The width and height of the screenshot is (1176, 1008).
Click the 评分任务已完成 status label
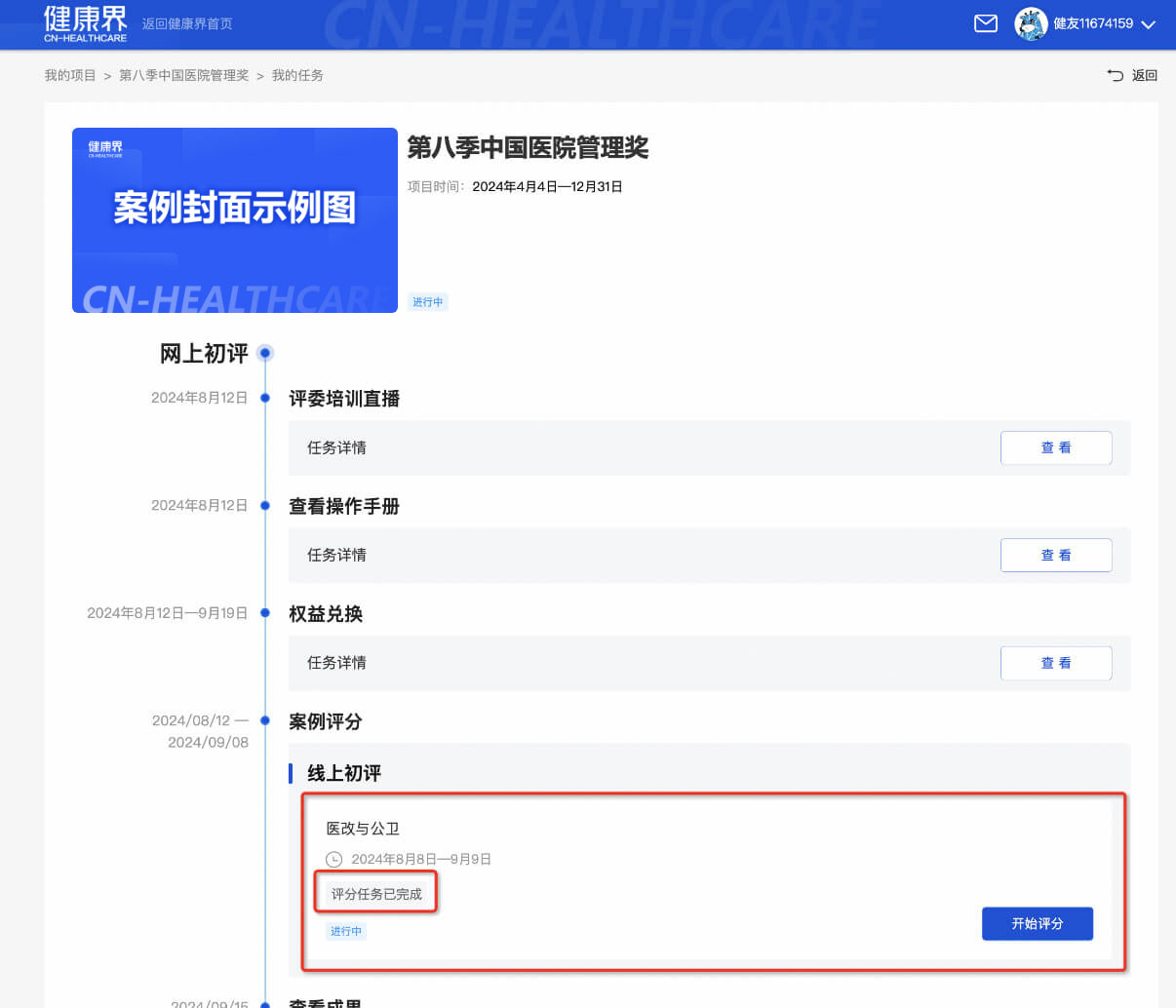coord(376,893)
